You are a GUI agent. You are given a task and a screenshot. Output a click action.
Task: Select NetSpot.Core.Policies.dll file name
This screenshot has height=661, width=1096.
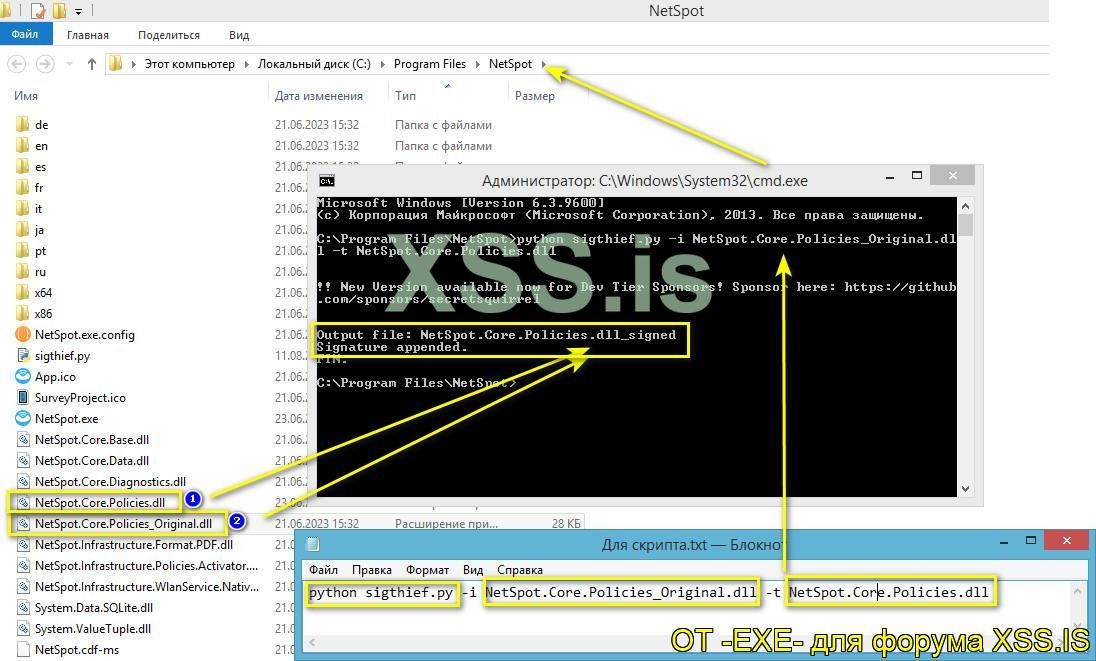coord(100,502)
